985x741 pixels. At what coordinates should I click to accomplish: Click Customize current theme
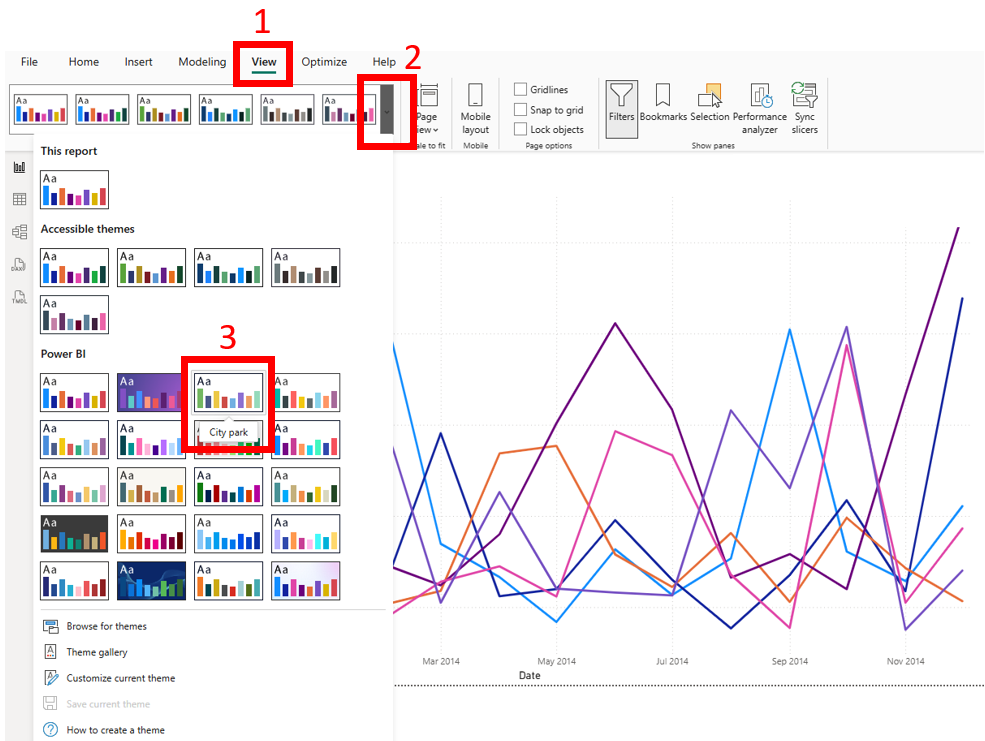pyautogui.click(x=121, y=678)
